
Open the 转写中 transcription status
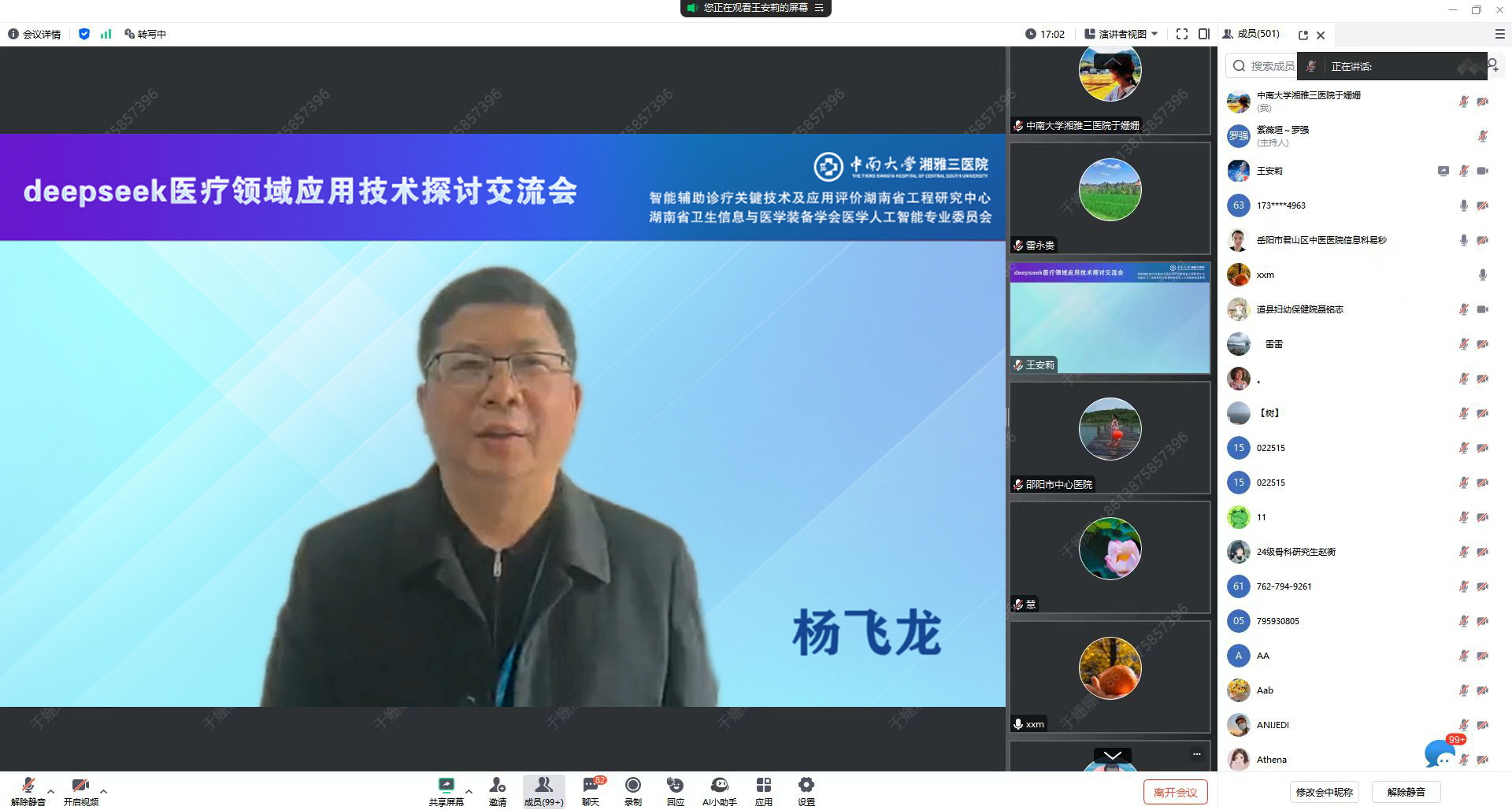(145, 34)
